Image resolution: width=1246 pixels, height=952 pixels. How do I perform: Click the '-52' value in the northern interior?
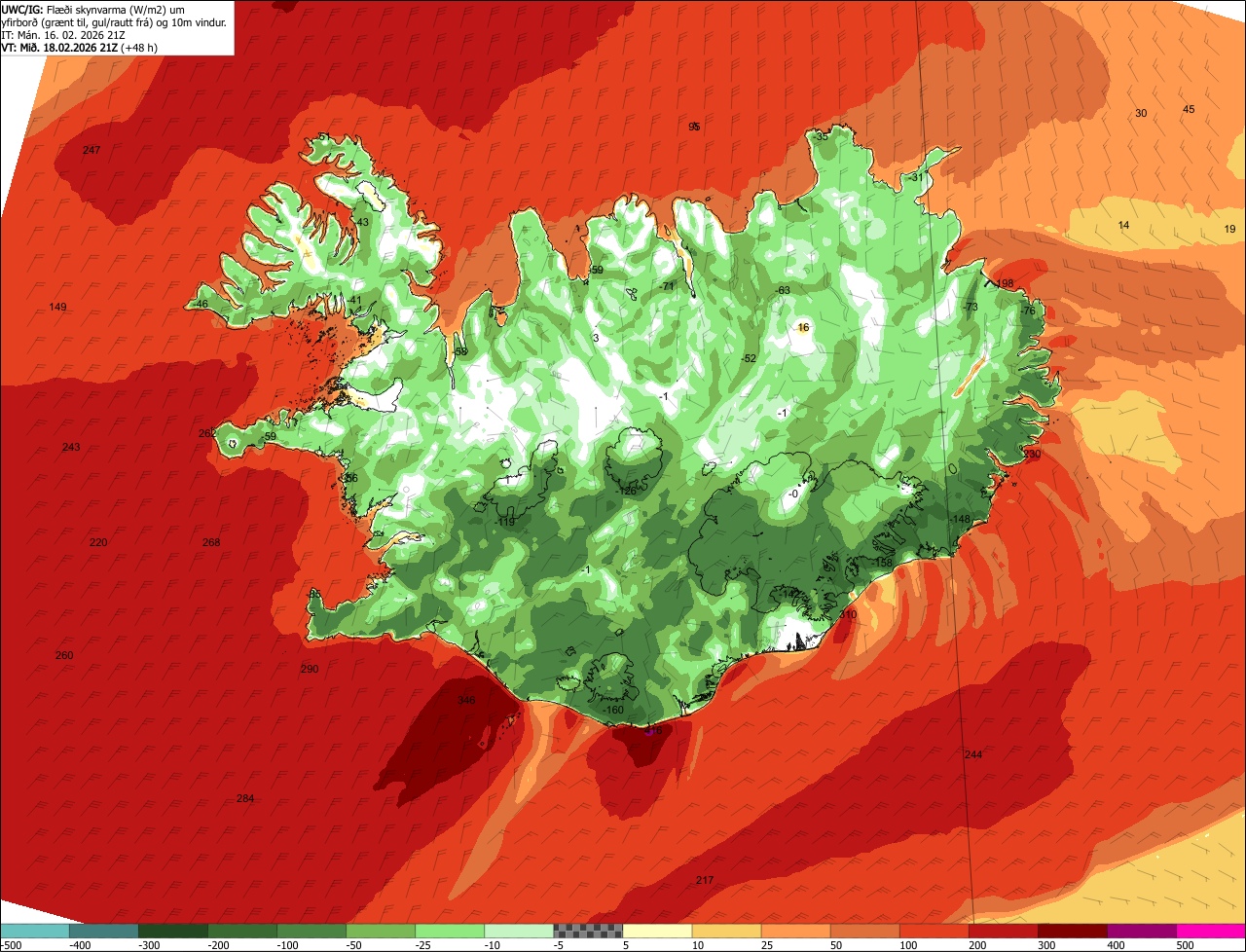[x=749, y=358]
